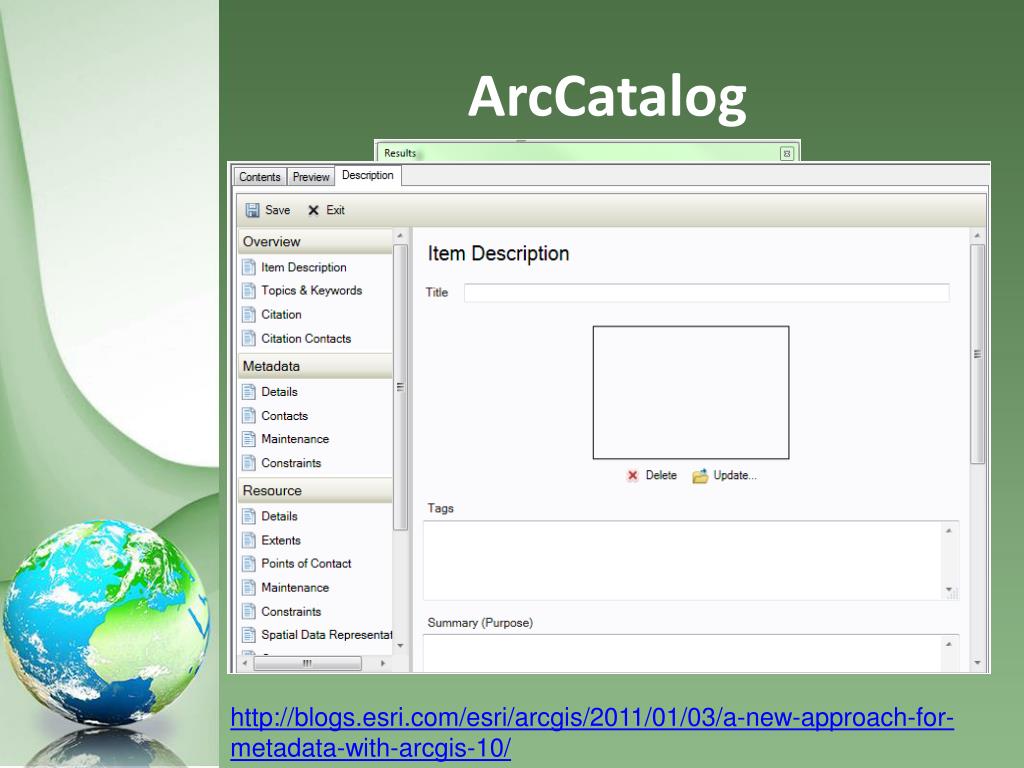Click the Tags box scroll down arrow
The height and width of the screenshot is (768, 1024).
click(949, 590)
